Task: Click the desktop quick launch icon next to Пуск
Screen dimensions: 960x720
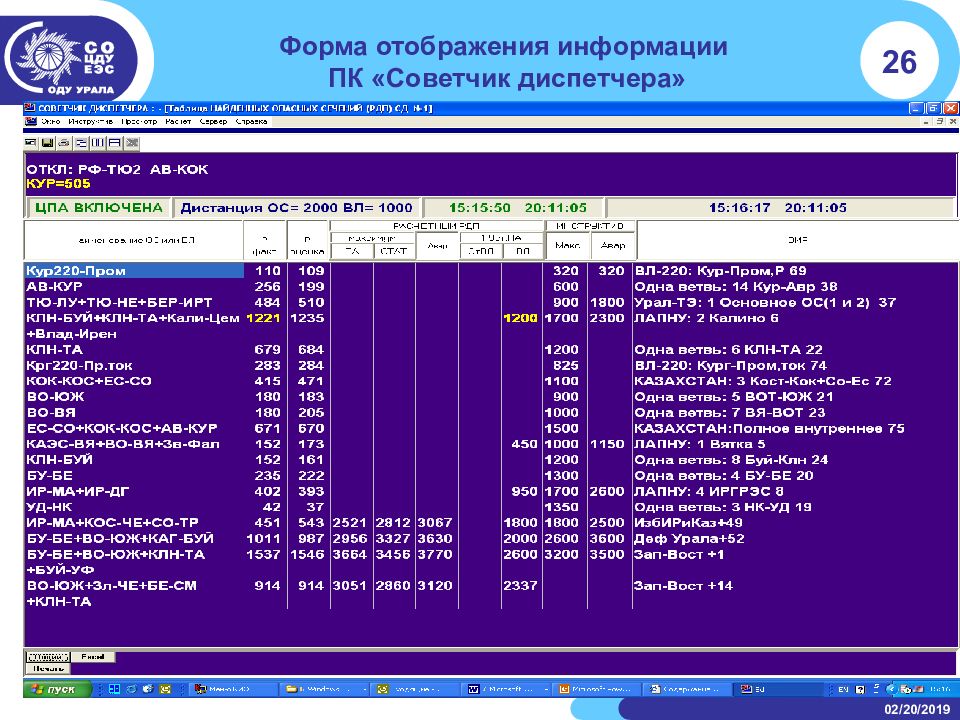Action: click(114, 689)
